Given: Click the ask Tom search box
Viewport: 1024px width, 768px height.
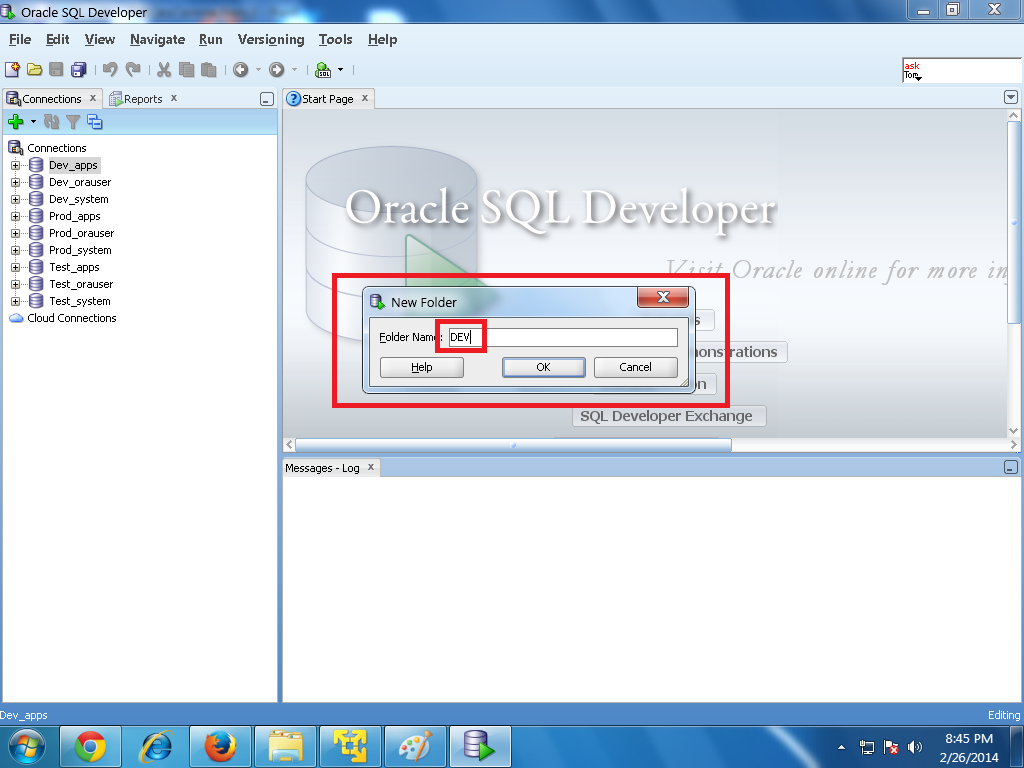Looking at the screenshot, I should 961,70.
